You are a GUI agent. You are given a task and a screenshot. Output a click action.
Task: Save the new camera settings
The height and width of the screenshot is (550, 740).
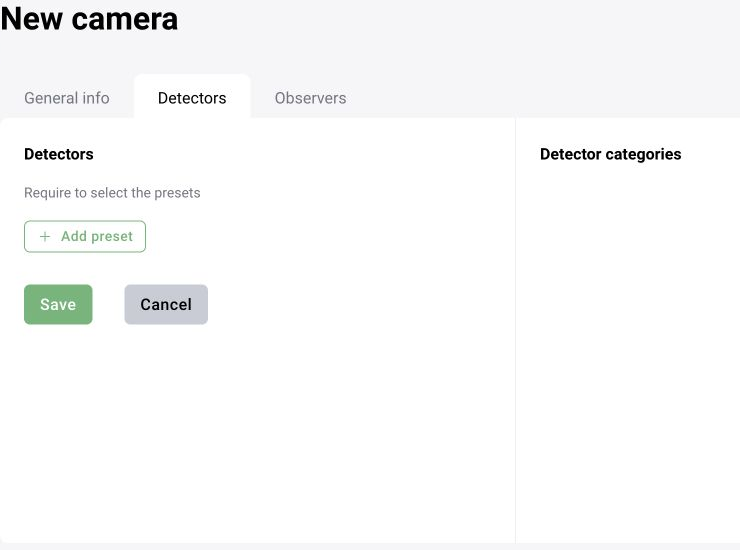[x=58, y=305]
